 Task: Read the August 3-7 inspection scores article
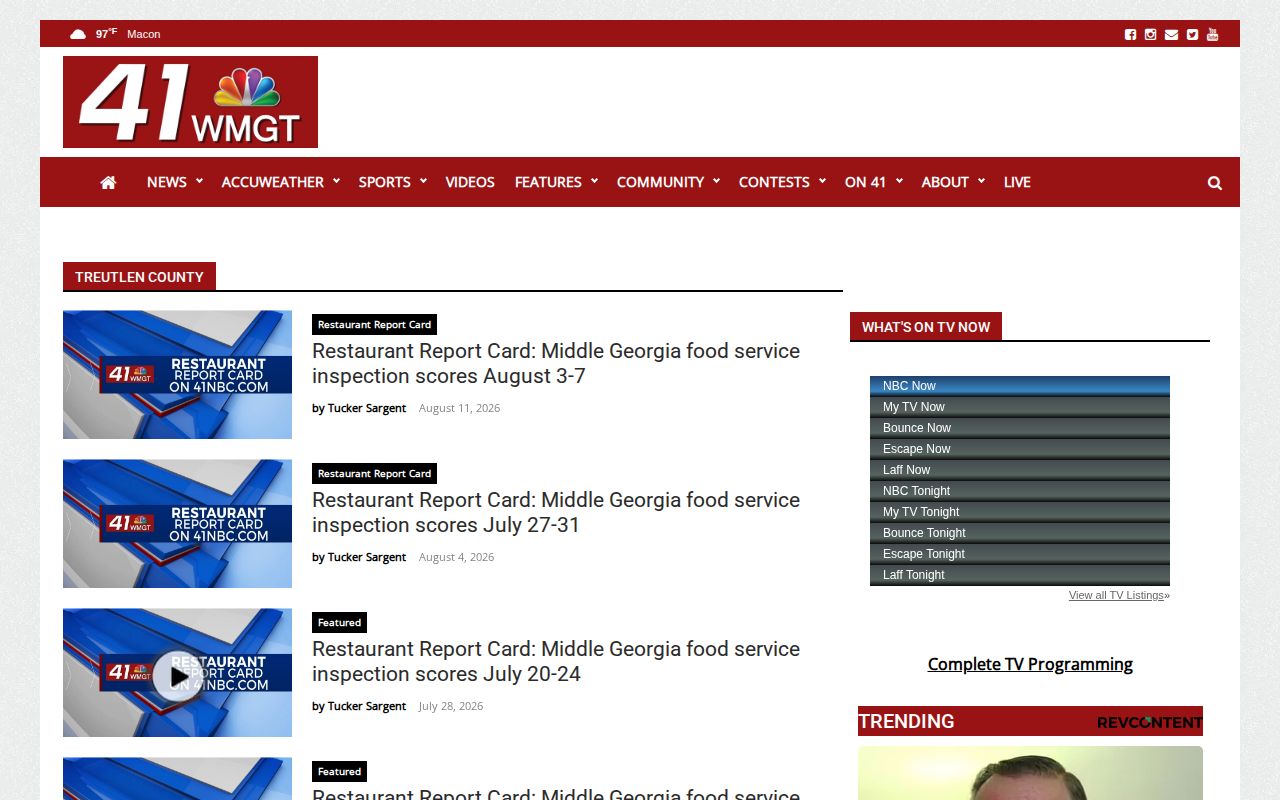[556, 364]
